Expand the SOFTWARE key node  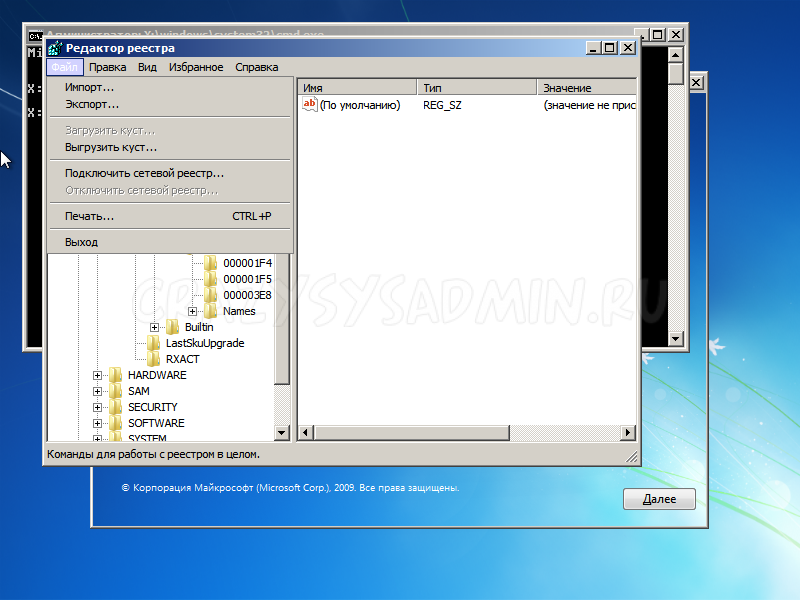pos(98,423)
